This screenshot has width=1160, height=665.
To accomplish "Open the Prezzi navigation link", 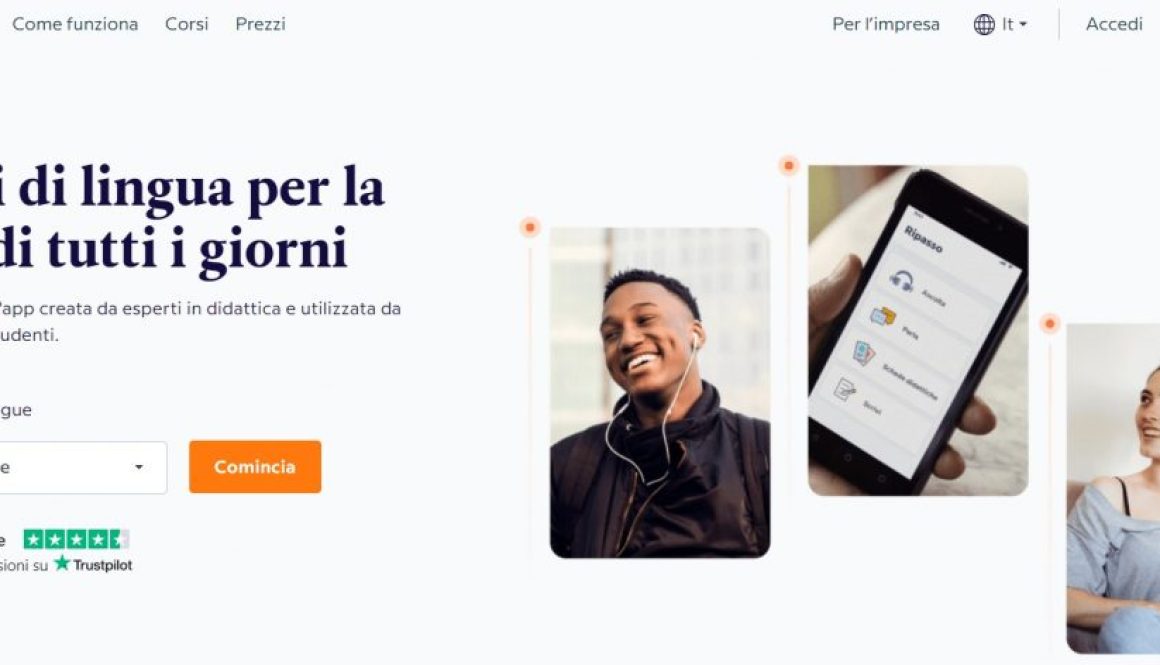I will coord(260,24).
